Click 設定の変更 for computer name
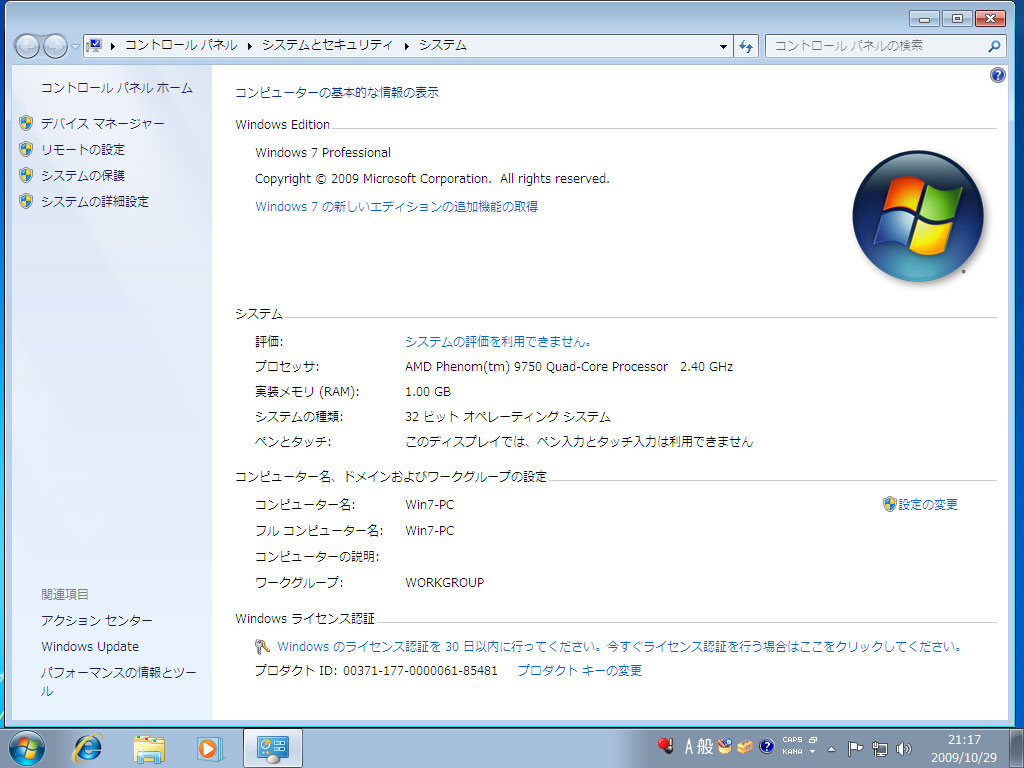The width and height of the screenshot is (1024, 768). coord(927,504)
